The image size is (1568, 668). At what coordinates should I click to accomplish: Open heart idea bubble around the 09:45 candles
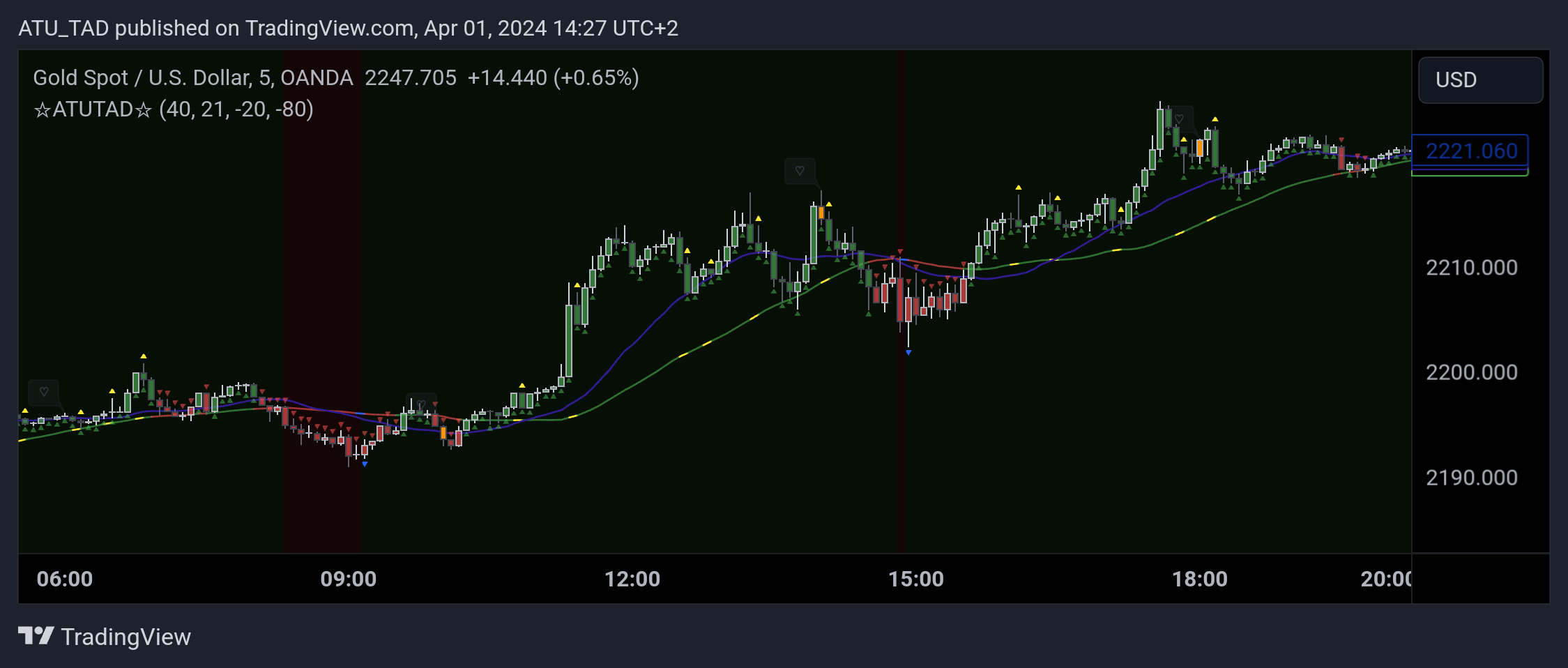[421, 404]
